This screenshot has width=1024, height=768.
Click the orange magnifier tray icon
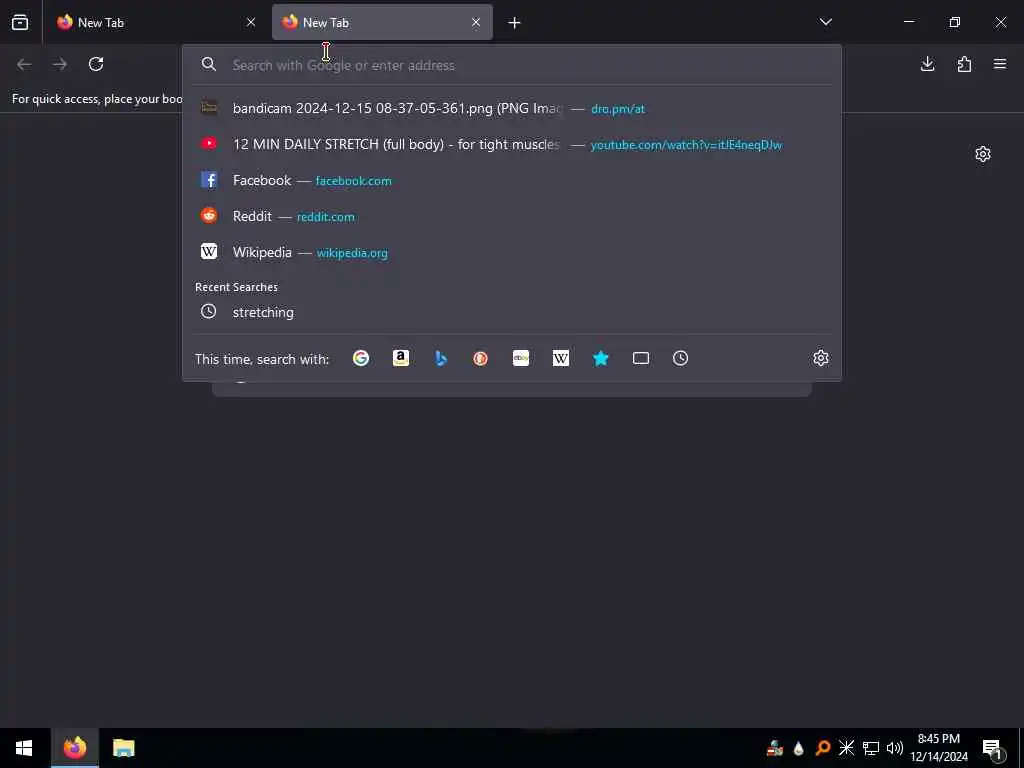(x=823, y=748)
